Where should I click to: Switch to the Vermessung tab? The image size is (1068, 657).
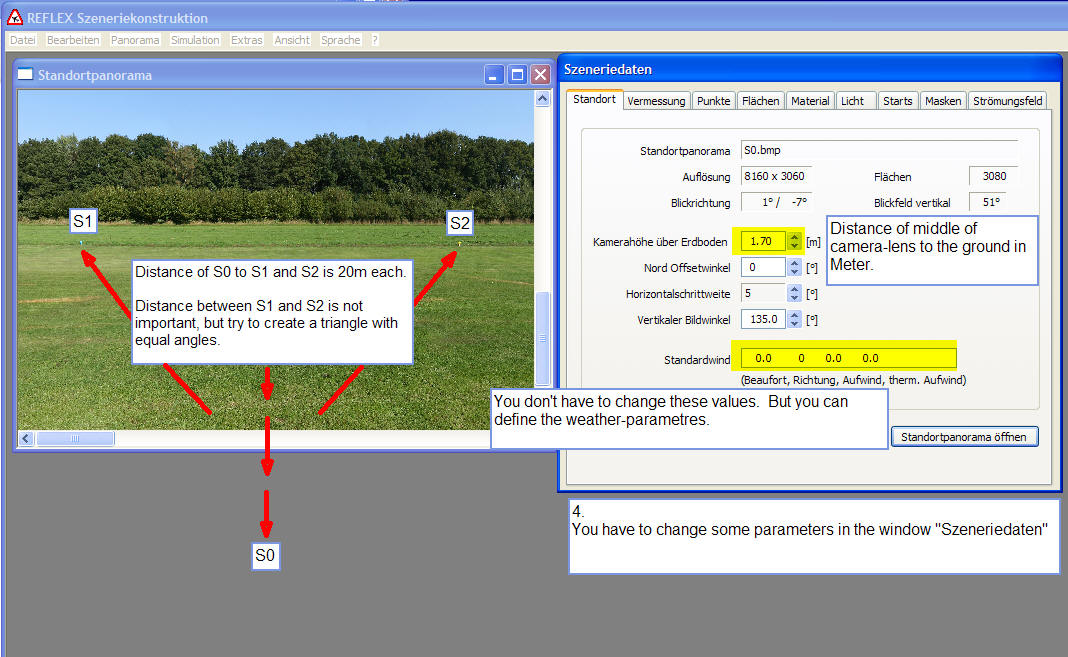point(656,101)
